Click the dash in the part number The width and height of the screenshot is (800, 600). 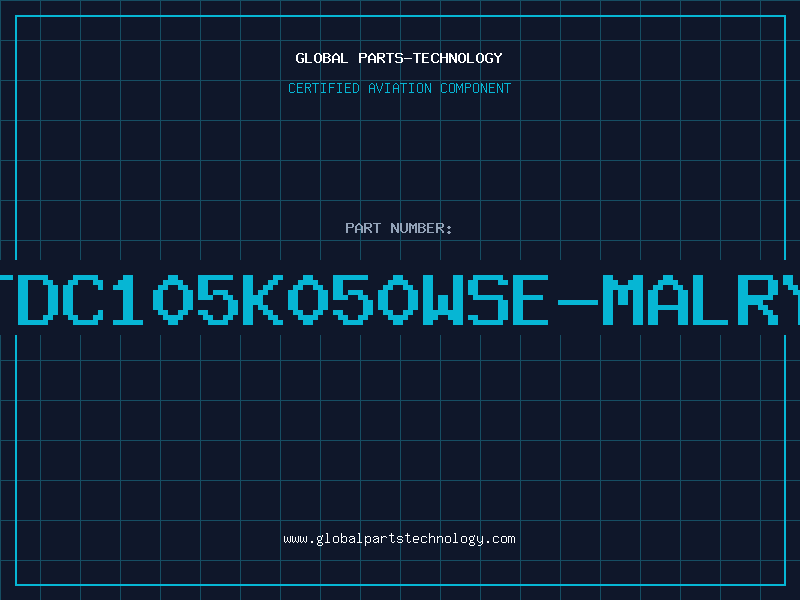pyautogui.click(x=578, y=302)
